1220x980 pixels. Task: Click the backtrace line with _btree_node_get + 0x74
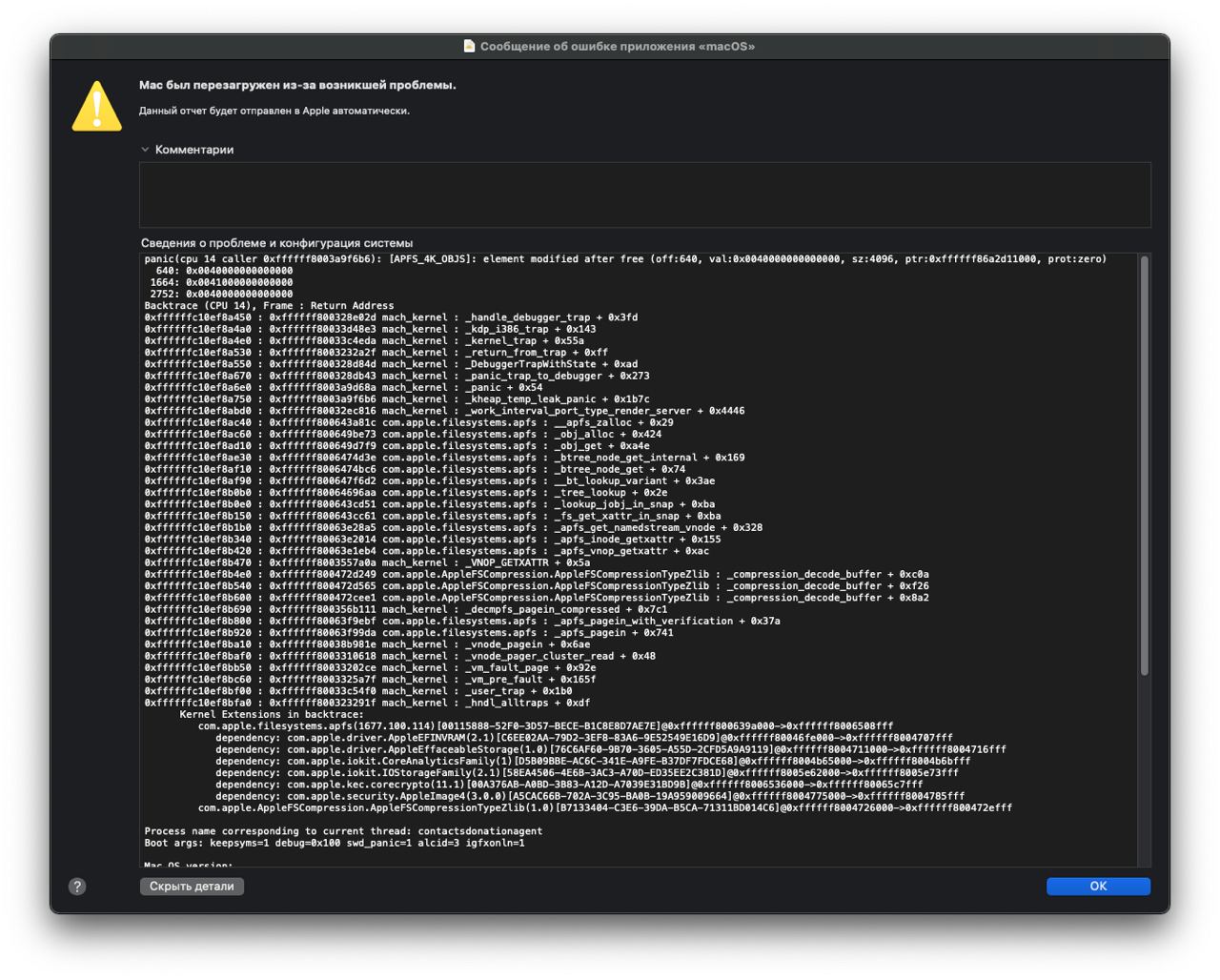click(415, 469)
